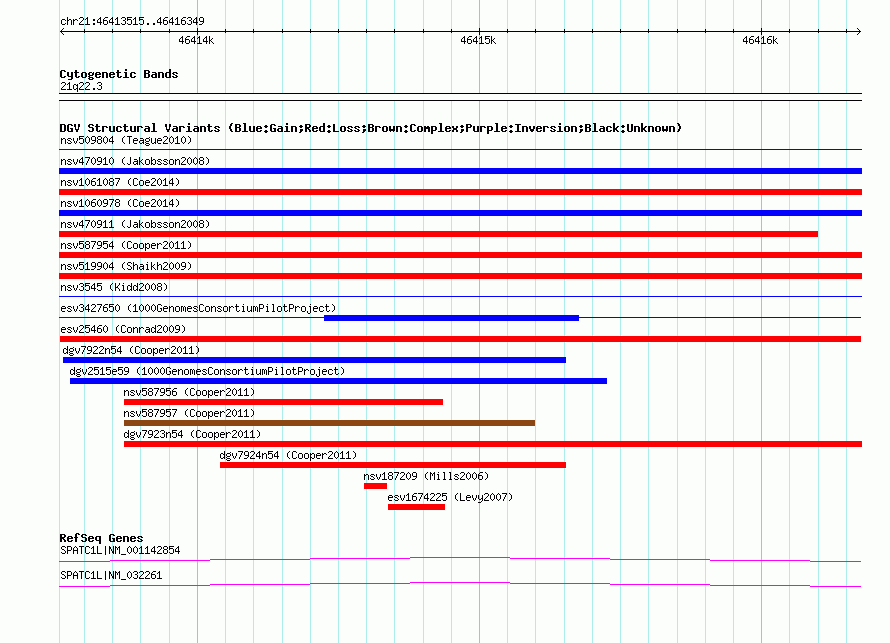Click the nsv509804 (Teague2010) variant label
The width and height of the screenshot is (890, 643).
(126, 140)
